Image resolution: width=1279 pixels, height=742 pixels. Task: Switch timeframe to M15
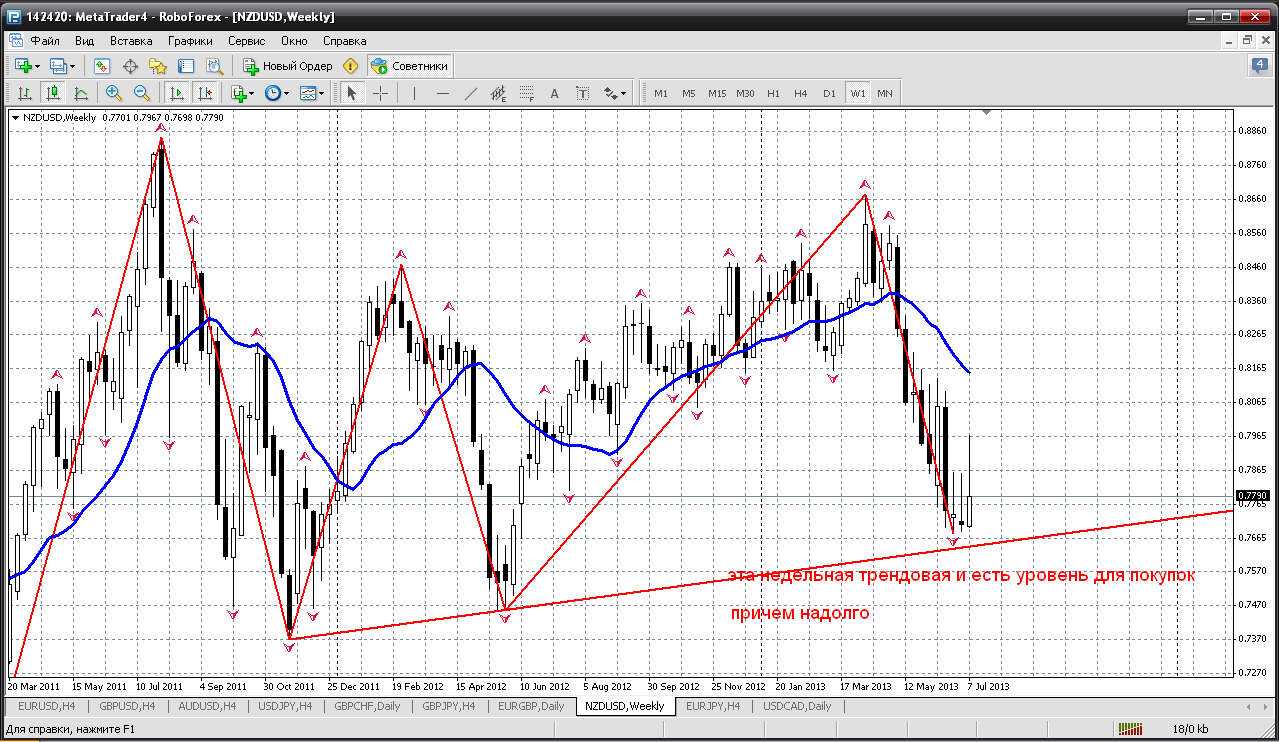[717, 93]
